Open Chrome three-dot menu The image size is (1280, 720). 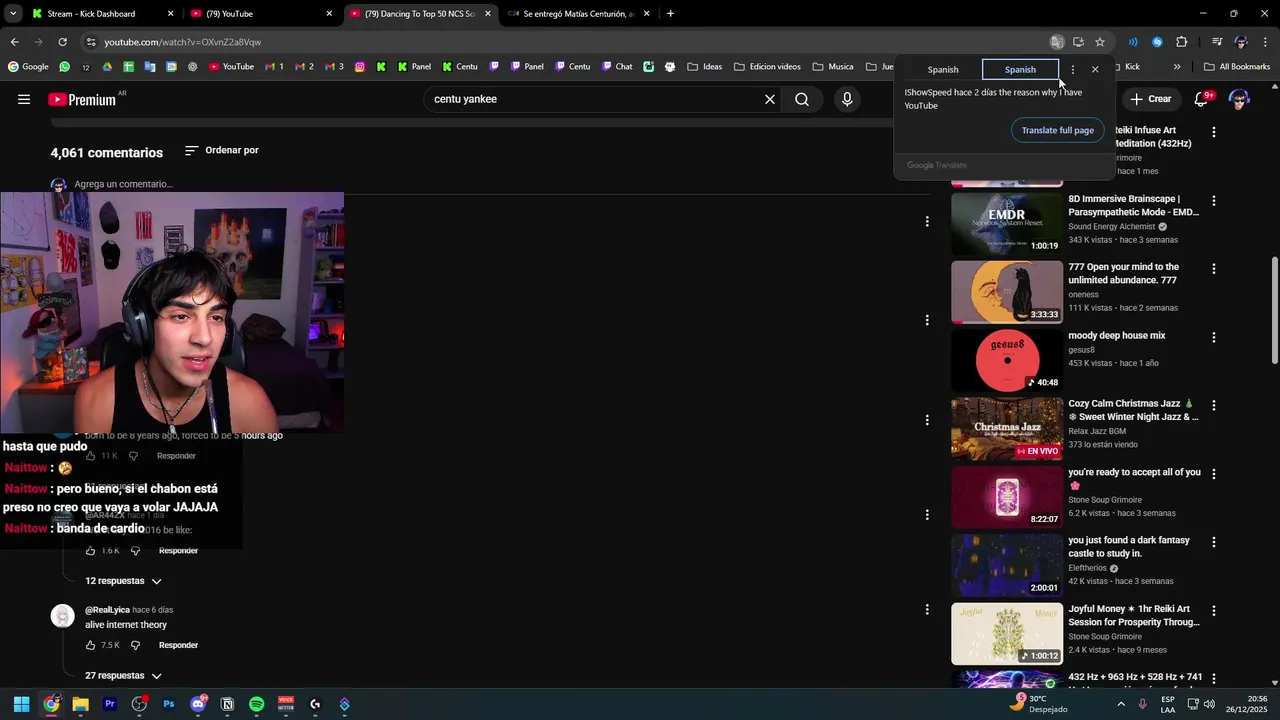1266,42
